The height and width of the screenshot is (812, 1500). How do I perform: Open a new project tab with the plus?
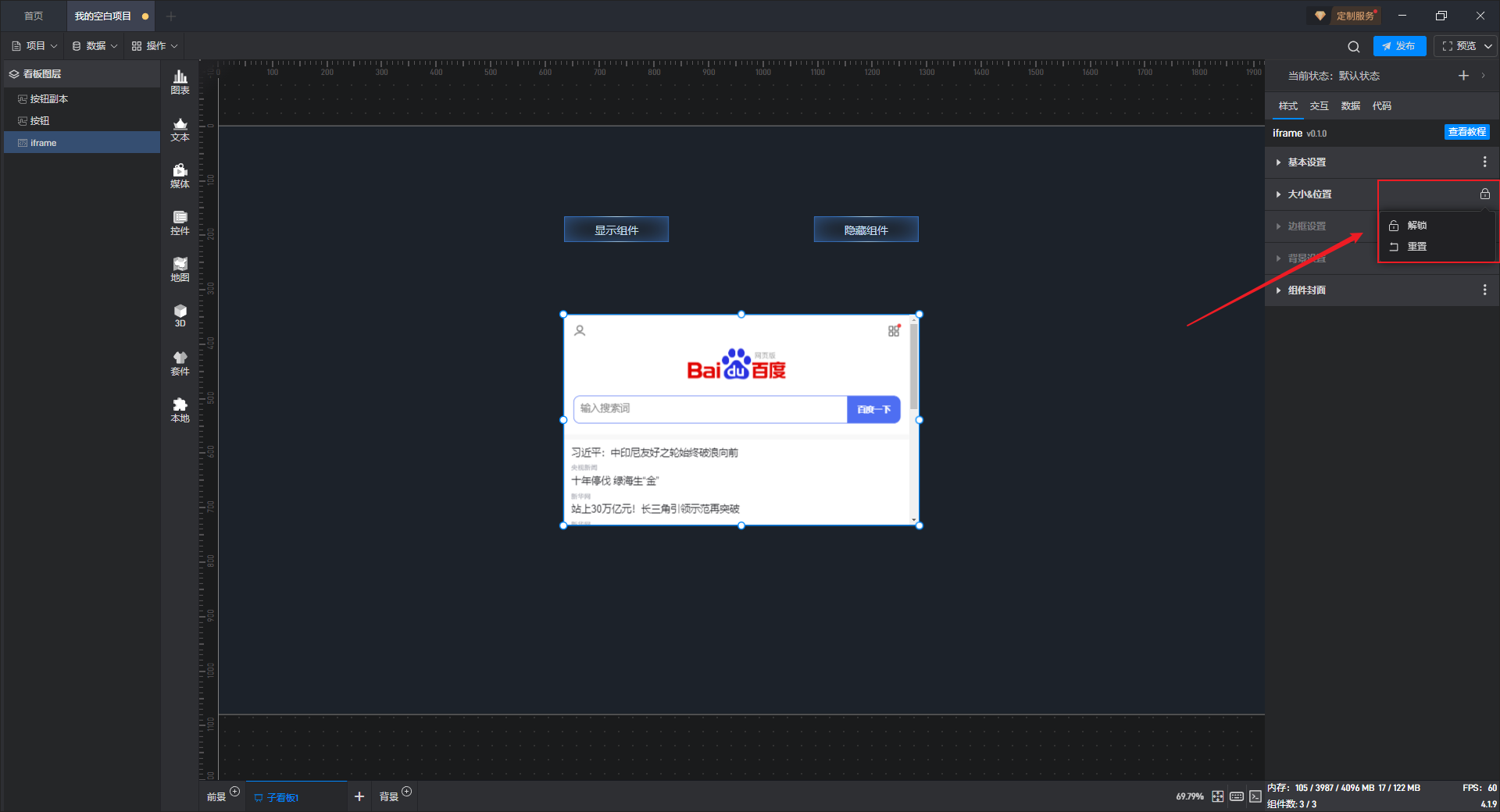click(x=171, y=16)
